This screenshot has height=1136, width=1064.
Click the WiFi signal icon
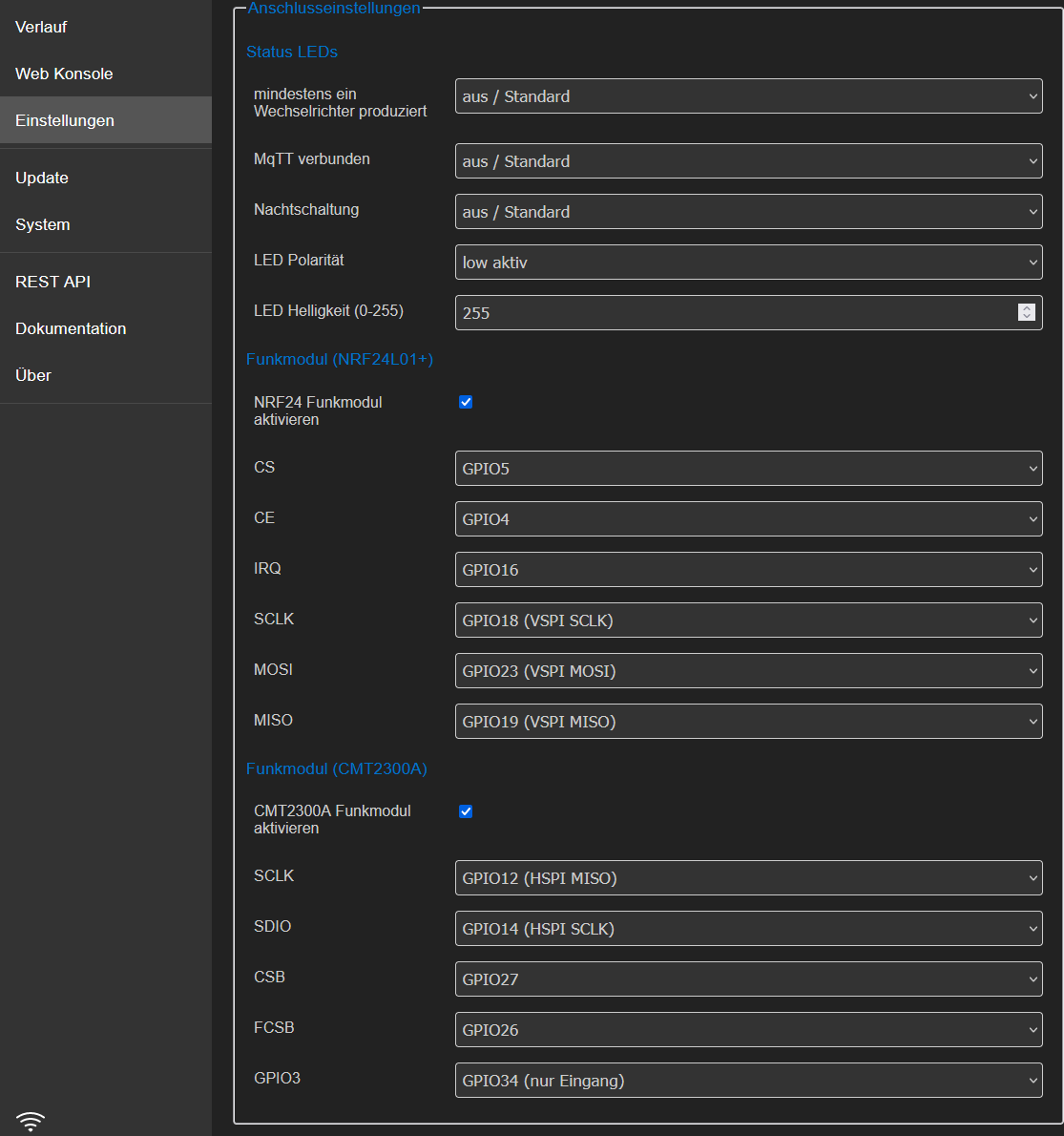pos(31,1121)
